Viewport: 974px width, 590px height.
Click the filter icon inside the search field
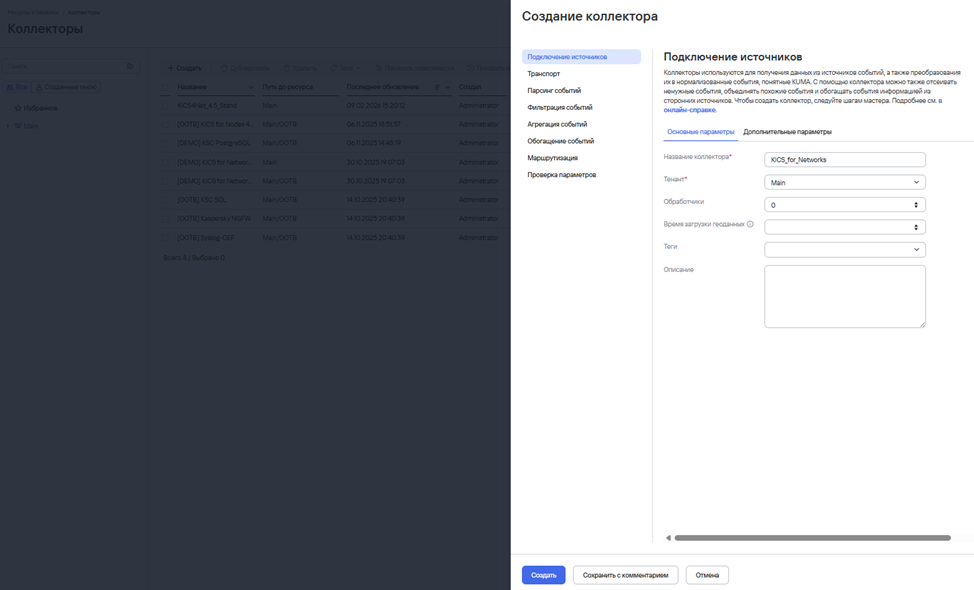tap(129, 66)
